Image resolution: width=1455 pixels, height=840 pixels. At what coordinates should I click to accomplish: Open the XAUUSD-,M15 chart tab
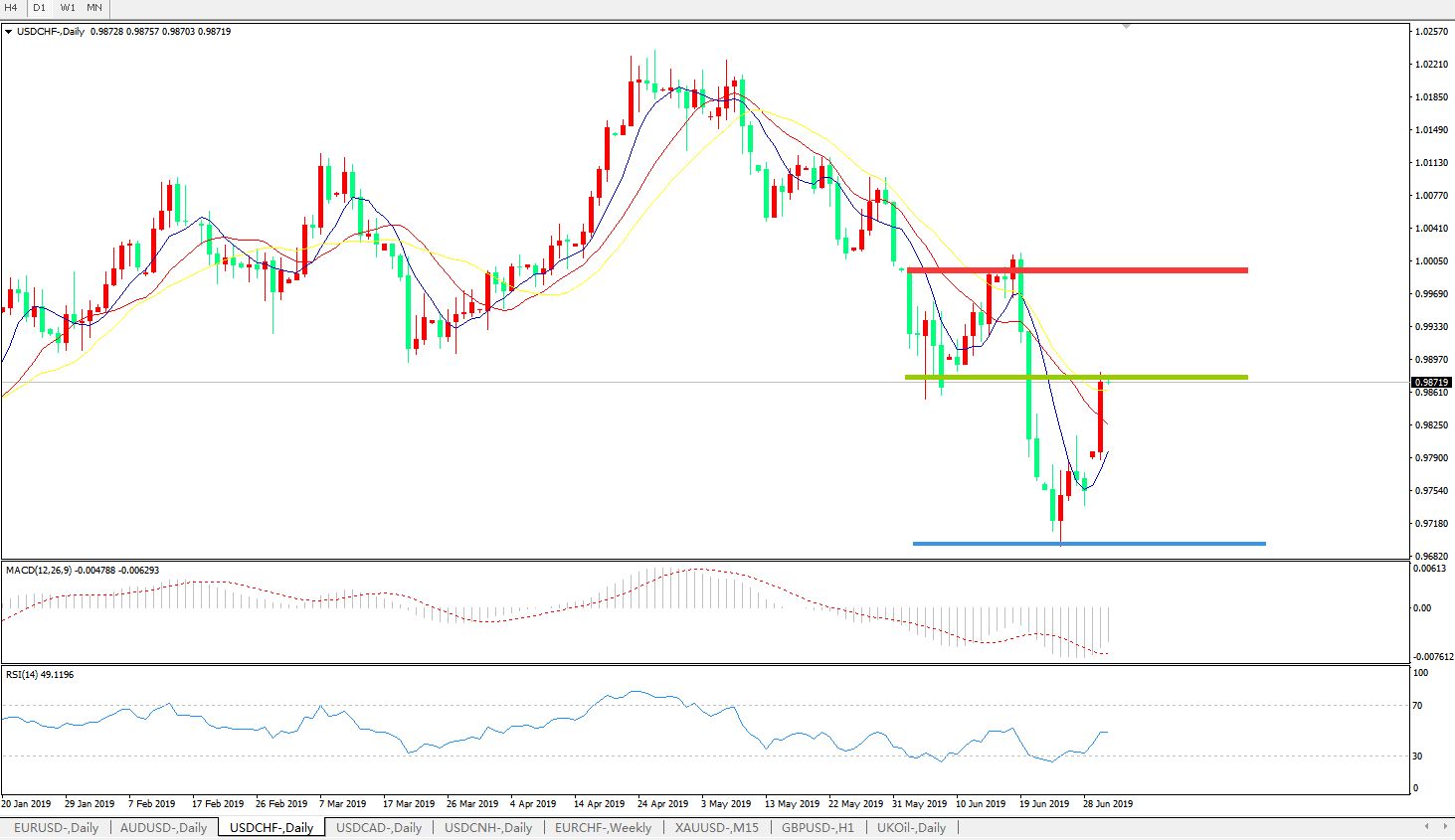[x=717, y=827]
